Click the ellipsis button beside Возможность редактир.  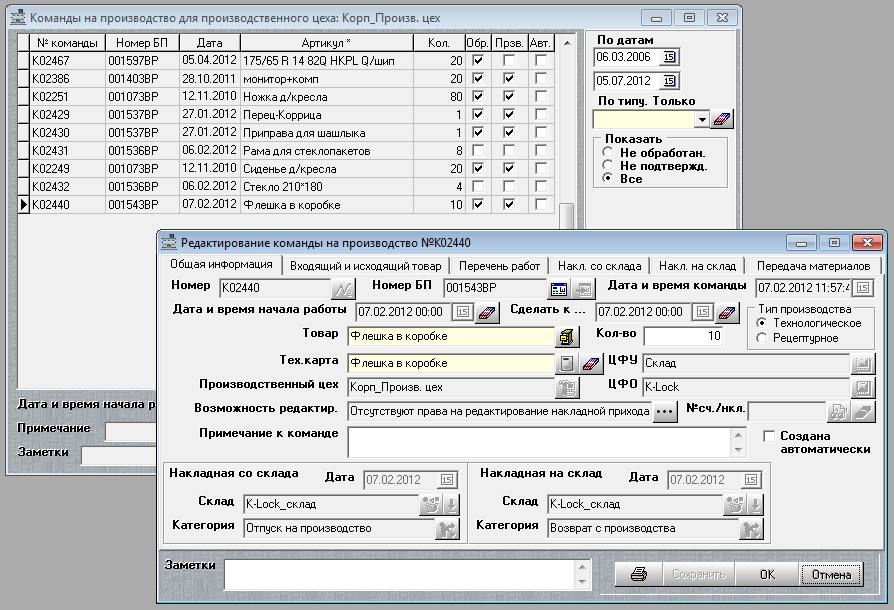click(665, 412)
